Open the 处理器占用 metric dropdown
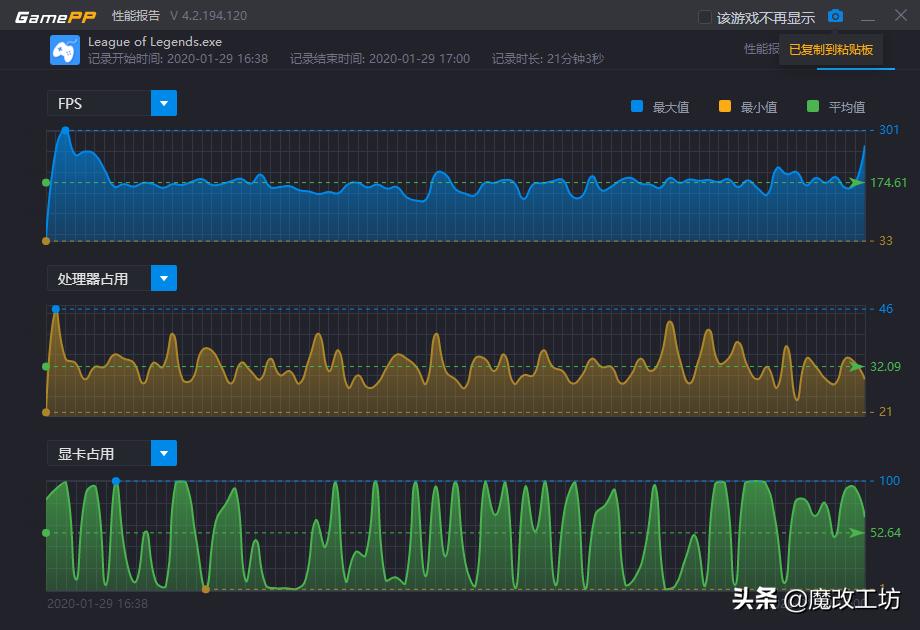This screenshot has width=920, height=630. (x=164, y=278)
